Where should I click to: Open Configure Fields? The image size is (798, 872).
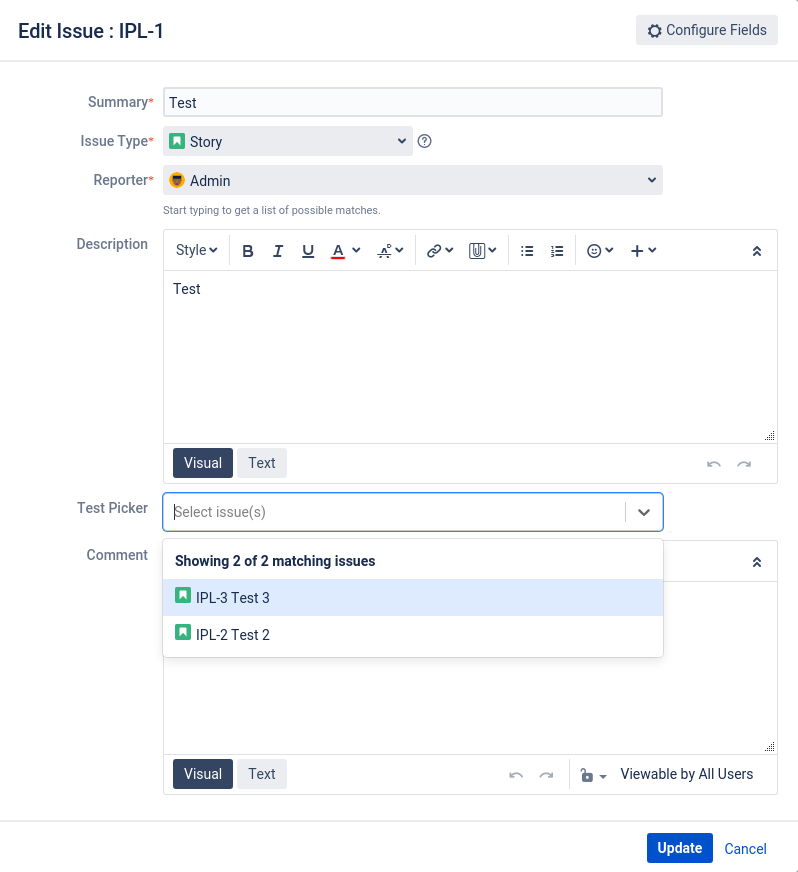click(707, 30)
